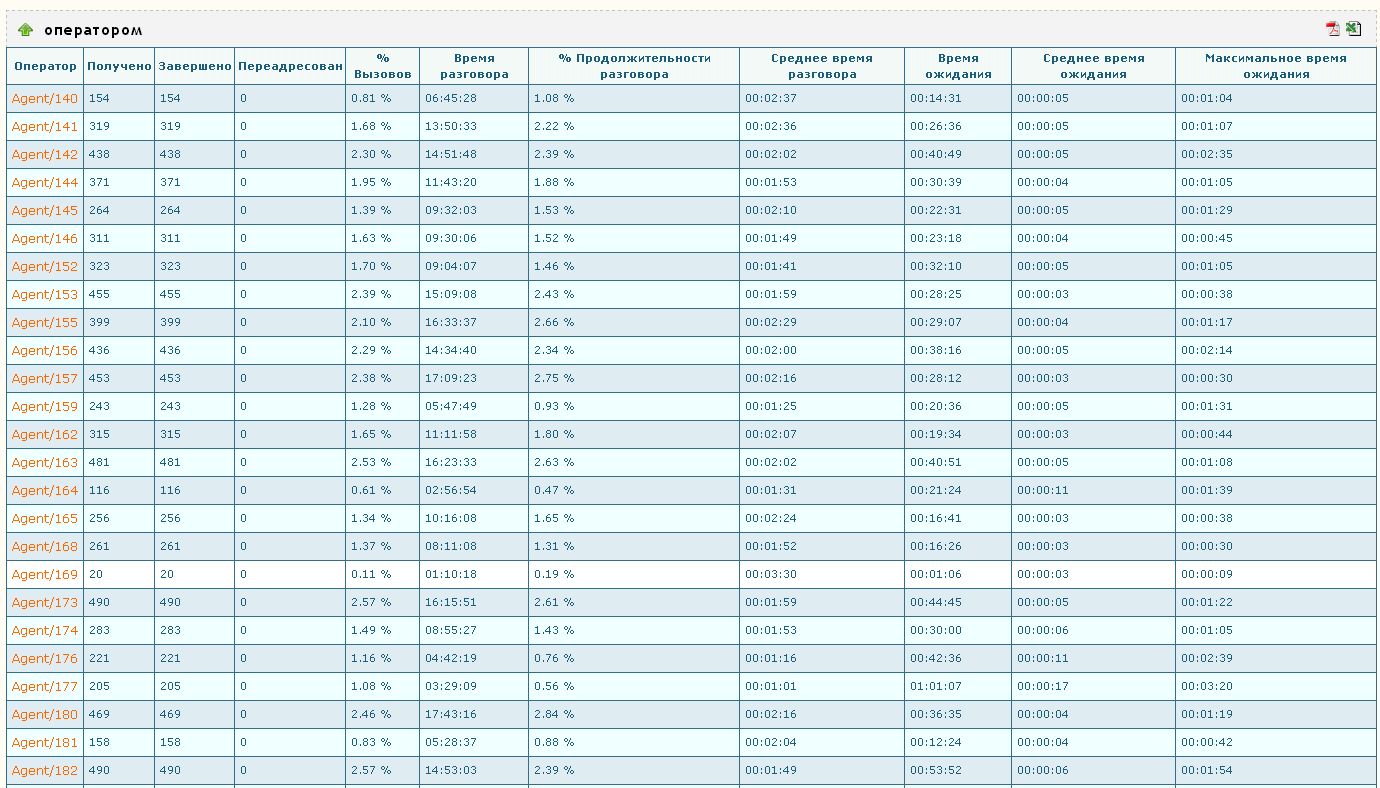Open Agent/140 details
Screen dimensions: 1380x788
(x=44, y=98)
